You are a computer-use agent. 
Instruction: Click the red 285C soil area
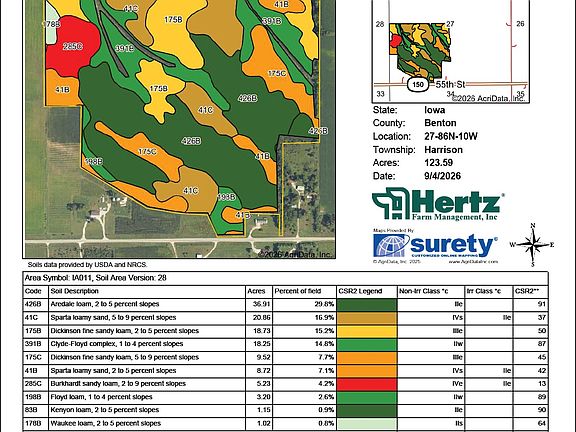[x=73, y=46]
